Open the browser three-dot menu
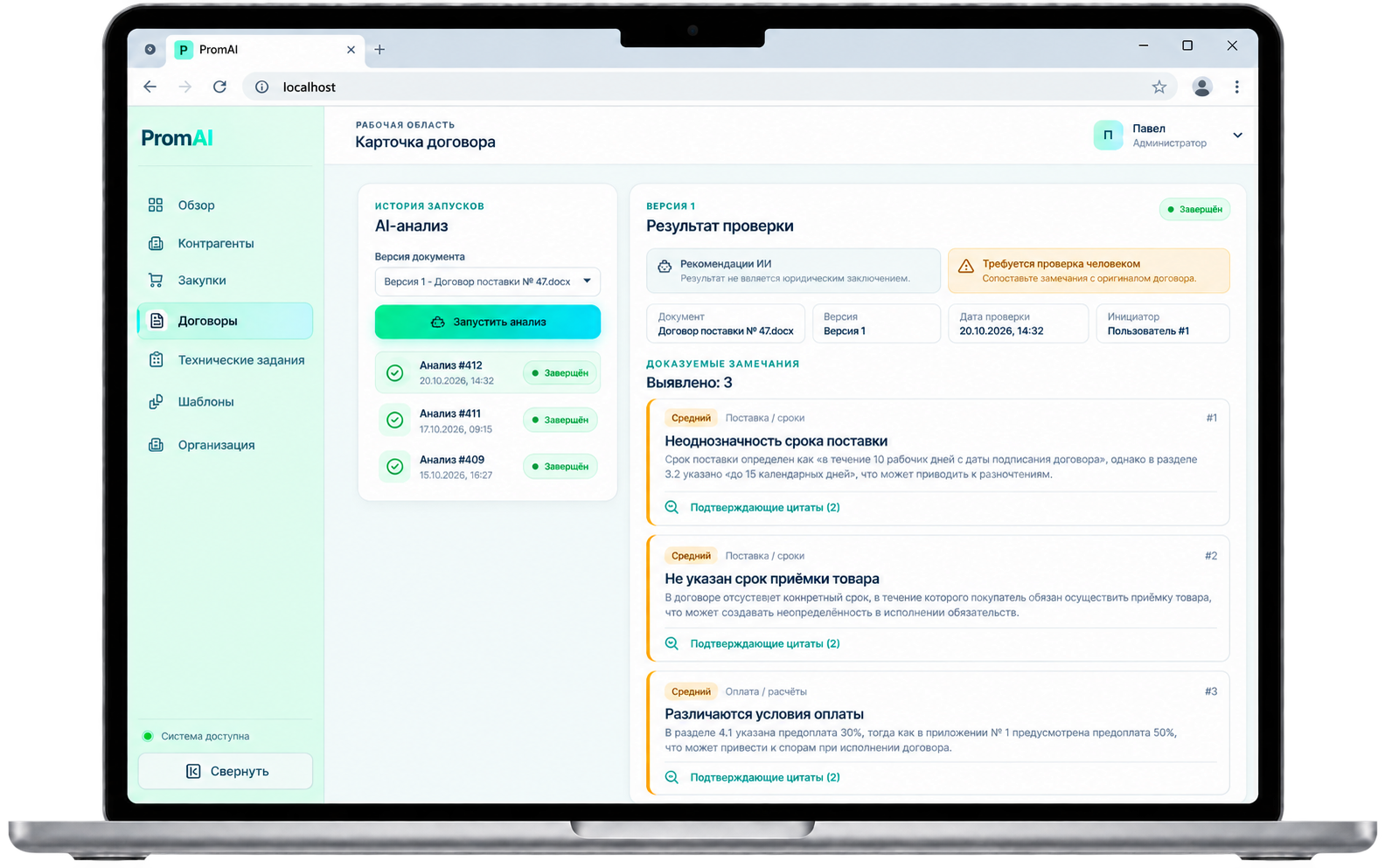The height and width of the screenshot is (868, 1385). (x=1236, y=87)
